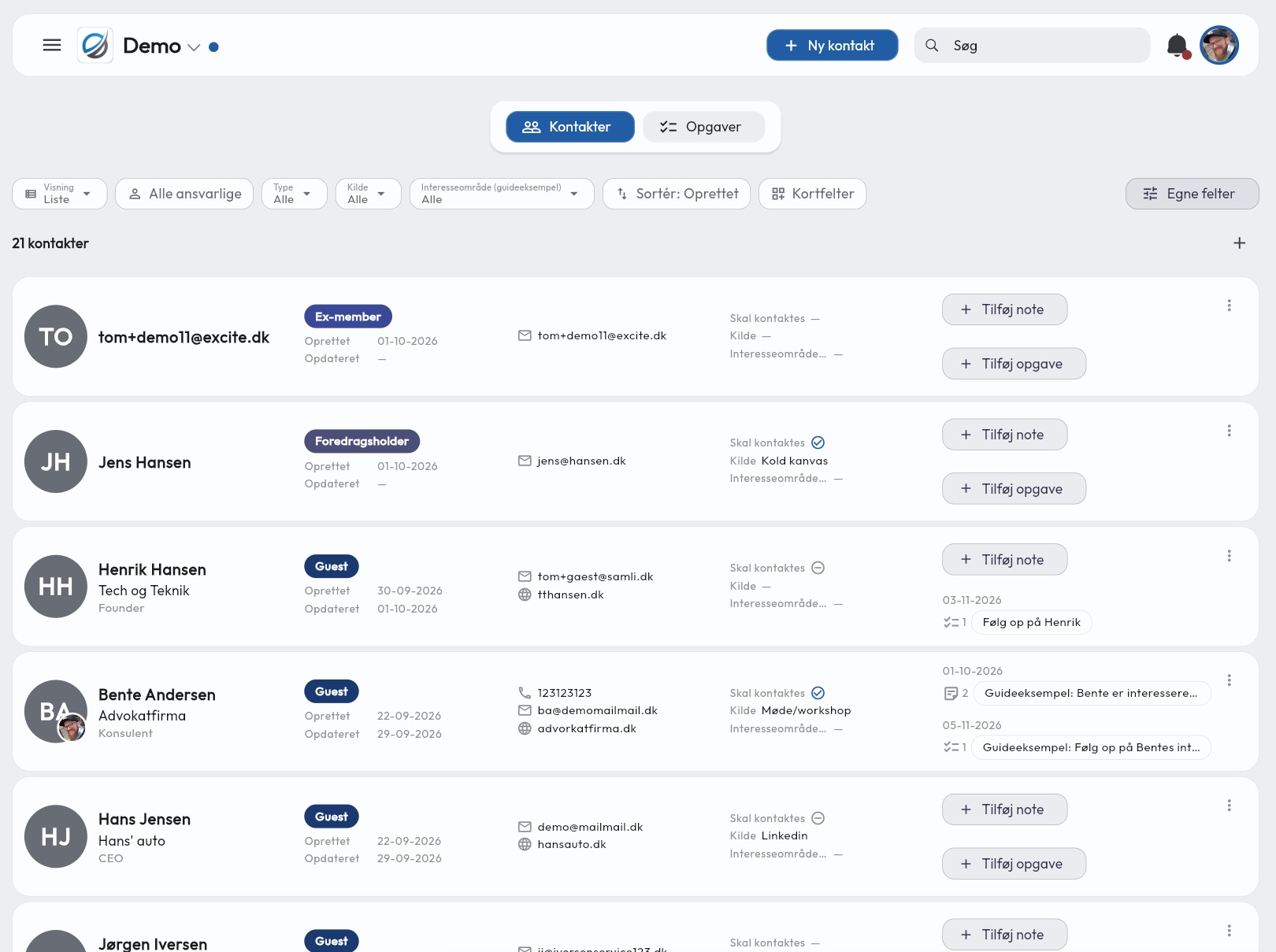Viewport: 1276px width, 952px height.
Task: Click the mail icon next to jens@hansen.dk
Action: (525, 461)
